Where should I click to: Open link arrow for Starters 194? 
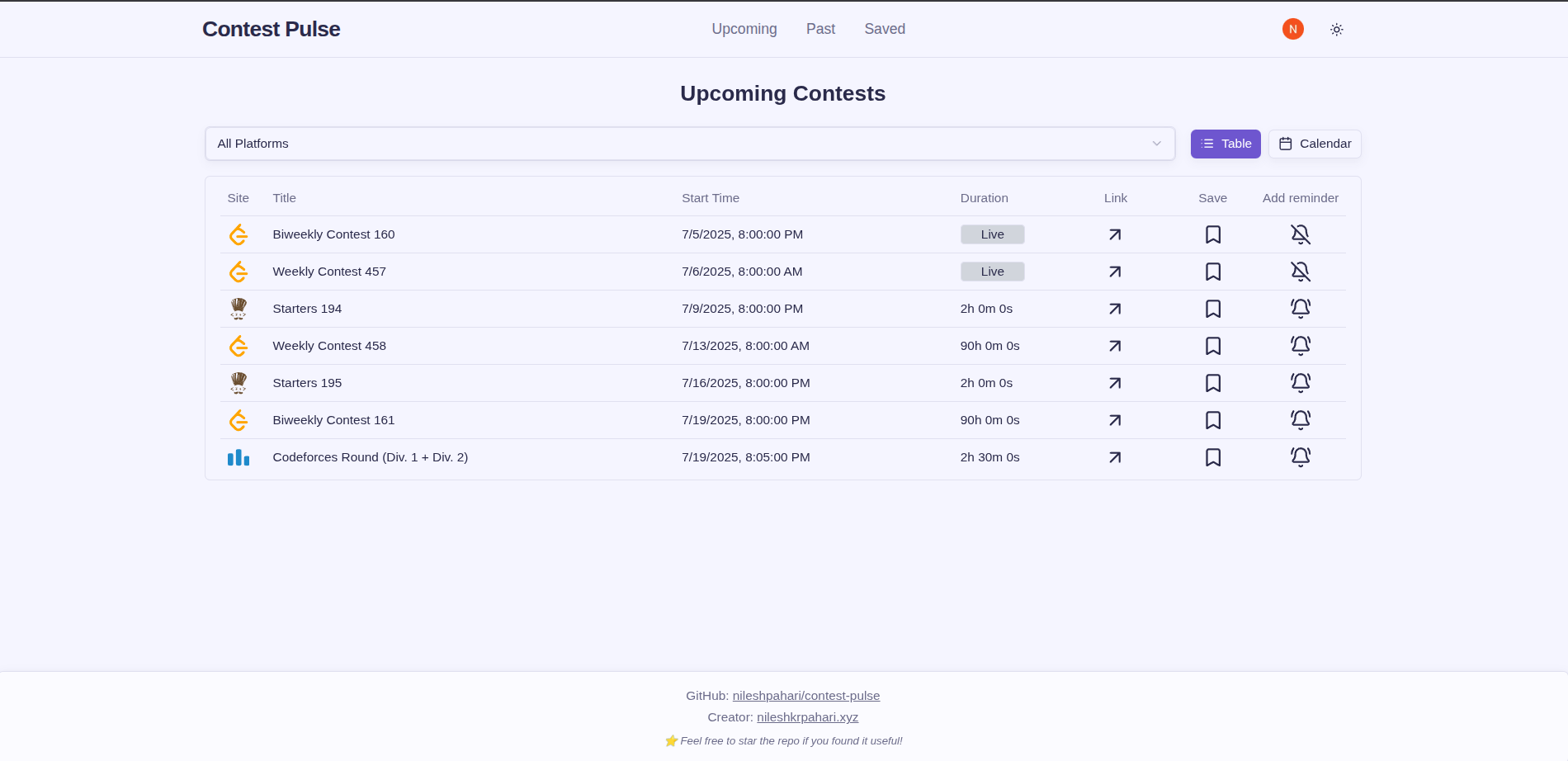pyautogui.click(x=1115, y=309)
